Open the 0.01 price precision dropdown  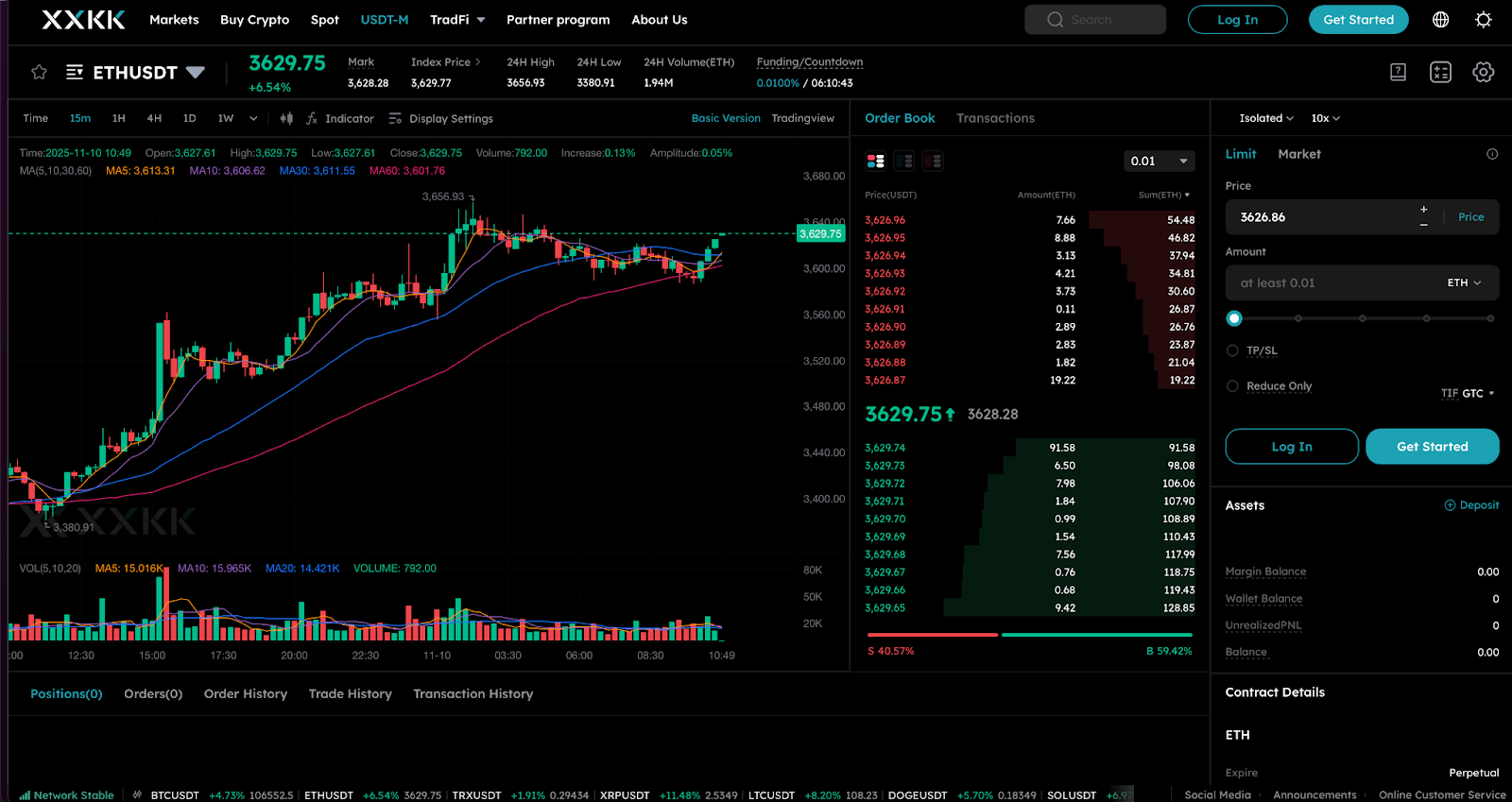tap(1159, 162)
